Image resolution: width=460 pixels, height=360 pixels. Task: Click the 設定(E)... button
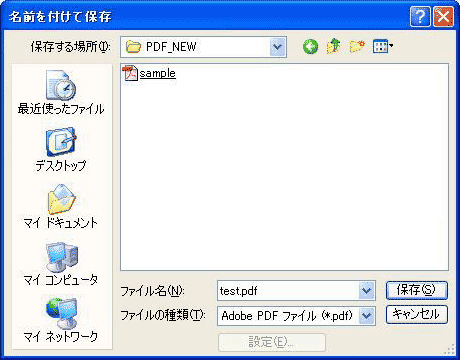click(x=272, y=342)
